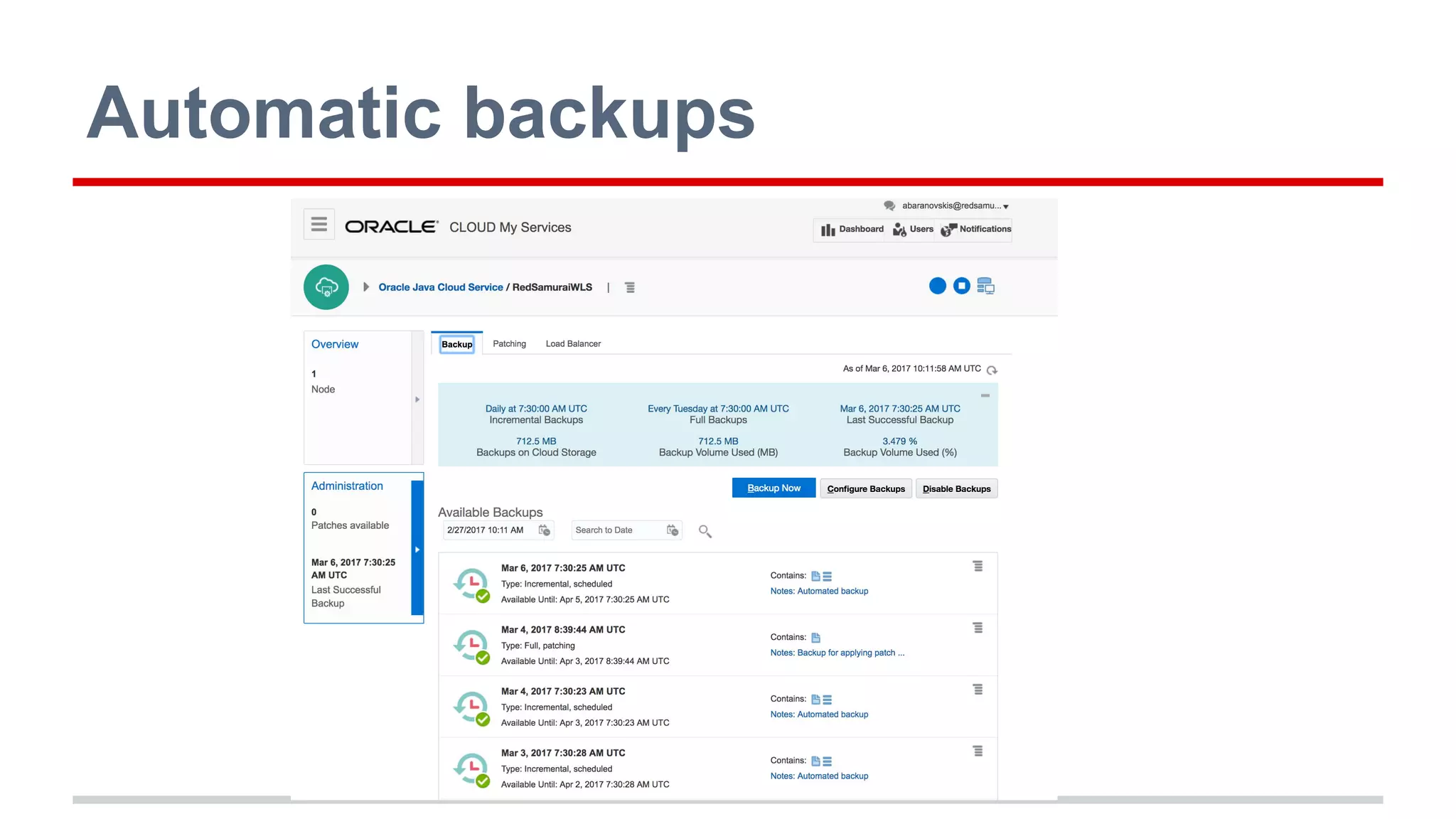Open the RedSamuraiWLS service menu icon
This screenshot has height=819, width=1456.
(629, 287)
